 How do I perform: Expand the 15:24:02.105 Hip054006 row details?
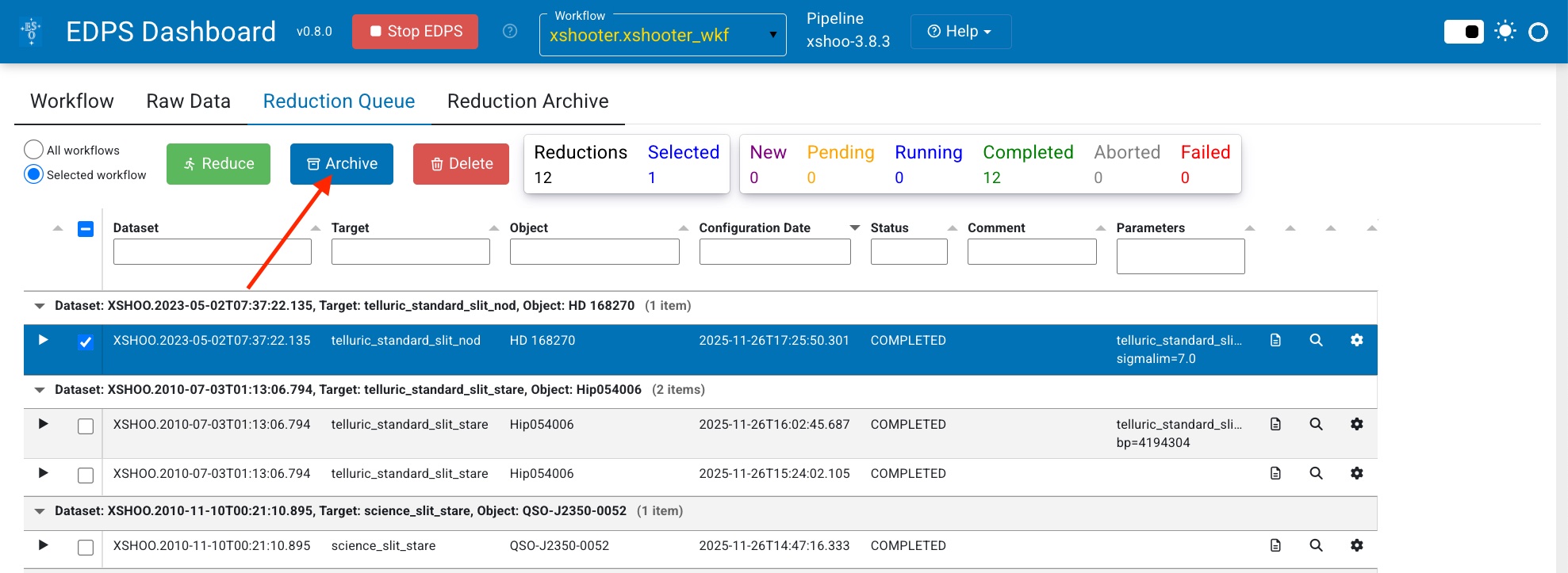pos(44,473)
